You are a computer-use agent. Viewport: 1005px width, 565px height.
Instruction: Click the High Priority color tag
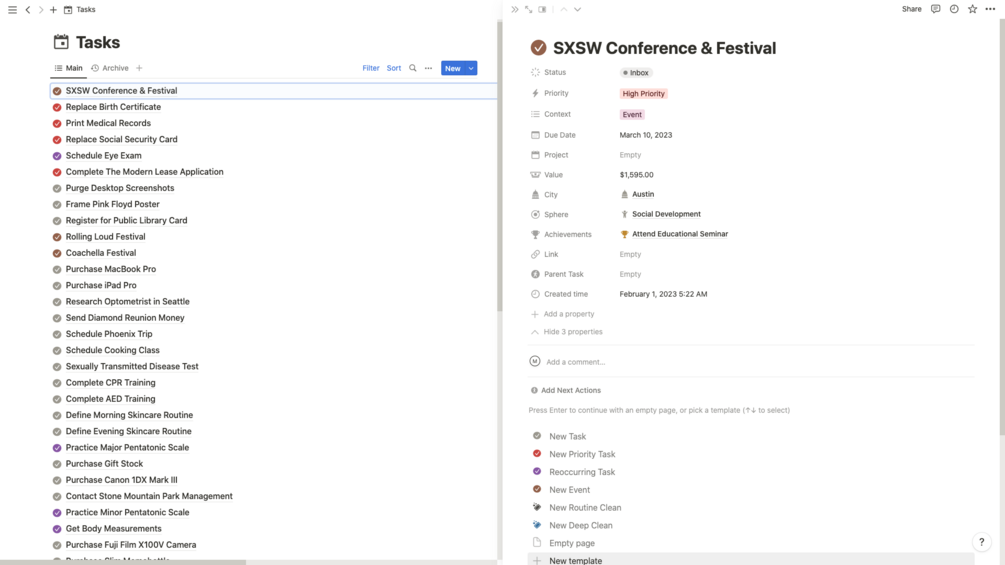coord(643,94)
